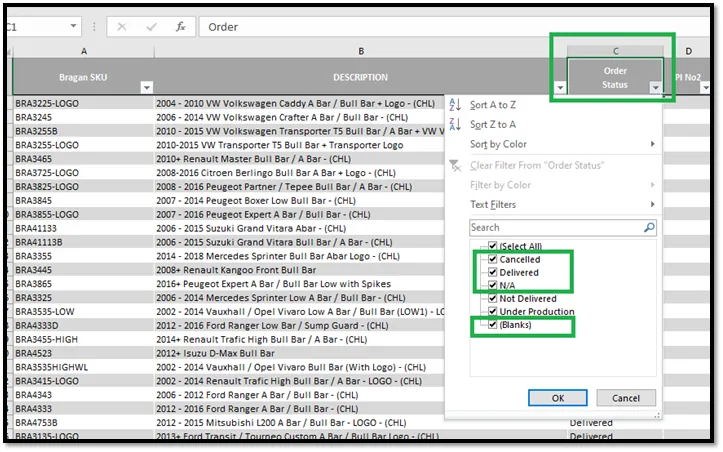
Task: Select column B header
Action: tap(361, 51)
